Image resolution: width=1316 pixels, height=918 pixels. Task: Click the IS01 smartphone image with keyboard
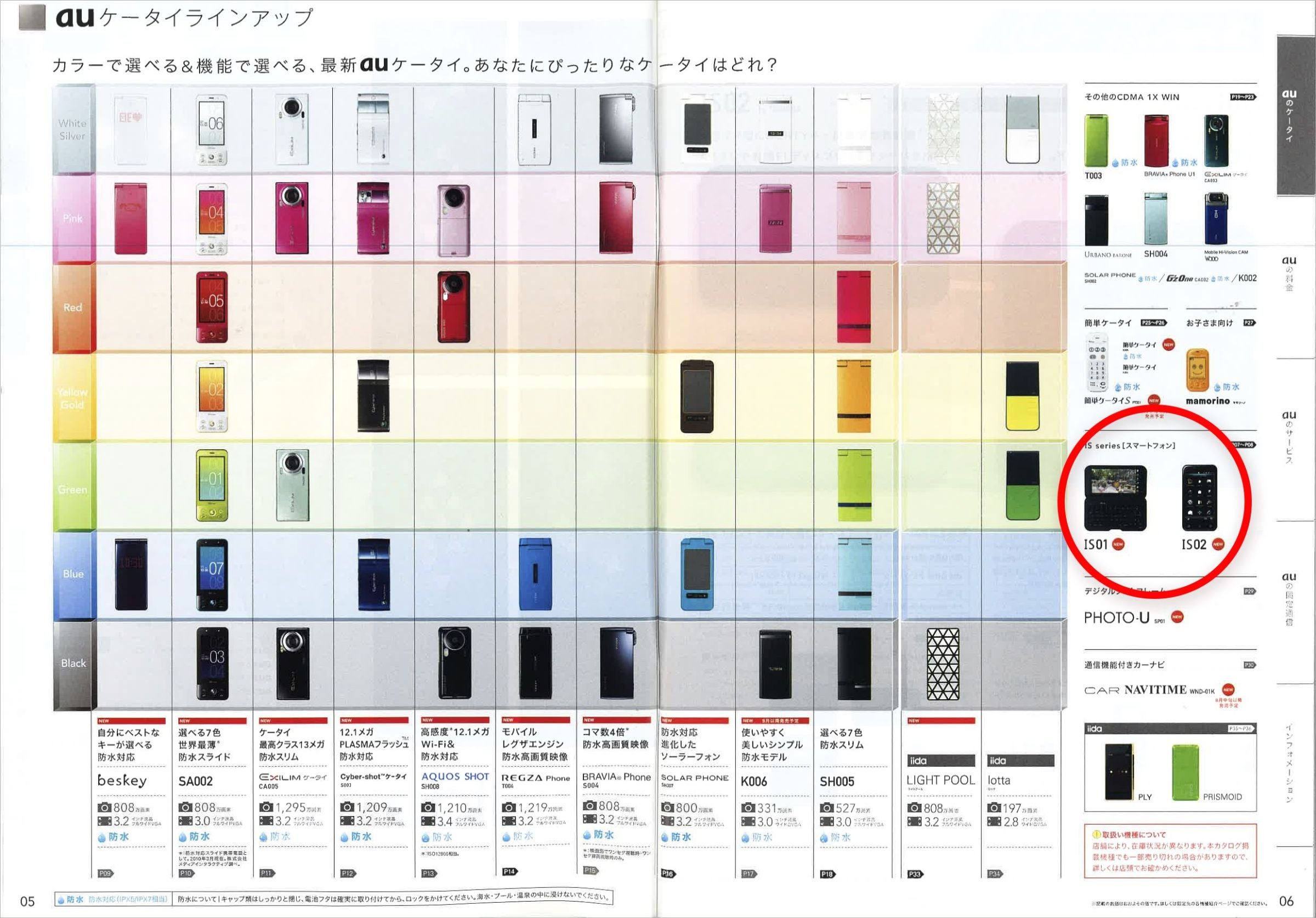tap(1115, 498)
